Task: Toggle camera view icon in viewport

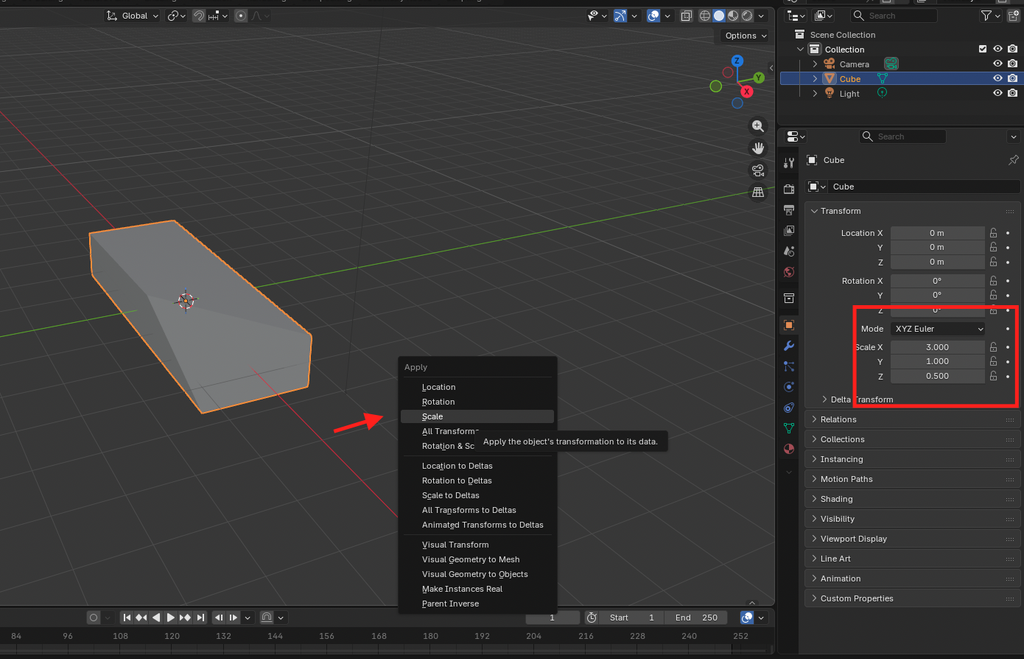Action: pos(758,170)
